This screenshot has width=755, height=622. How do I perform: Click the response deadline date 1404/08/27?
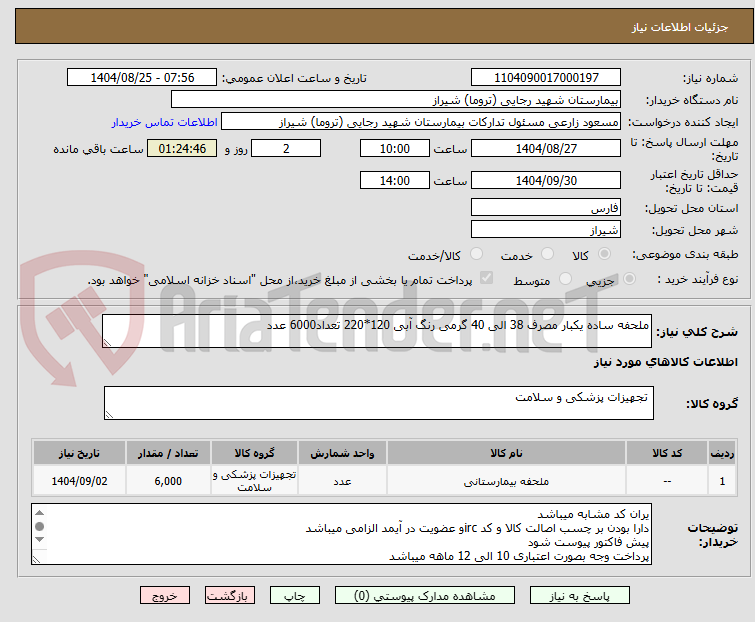[x=546, y=149]
